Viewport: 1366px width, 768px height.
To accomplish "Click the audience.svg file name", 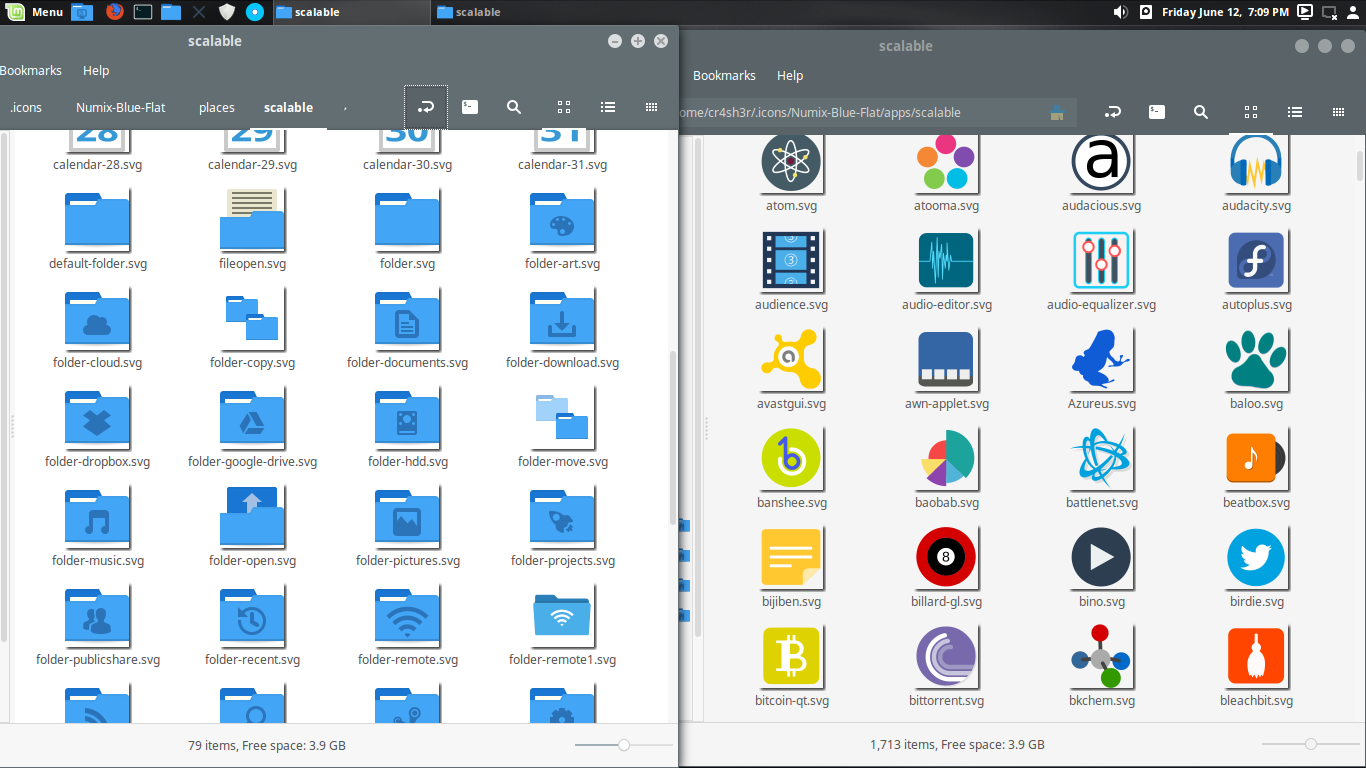I will tap(791, 305).
